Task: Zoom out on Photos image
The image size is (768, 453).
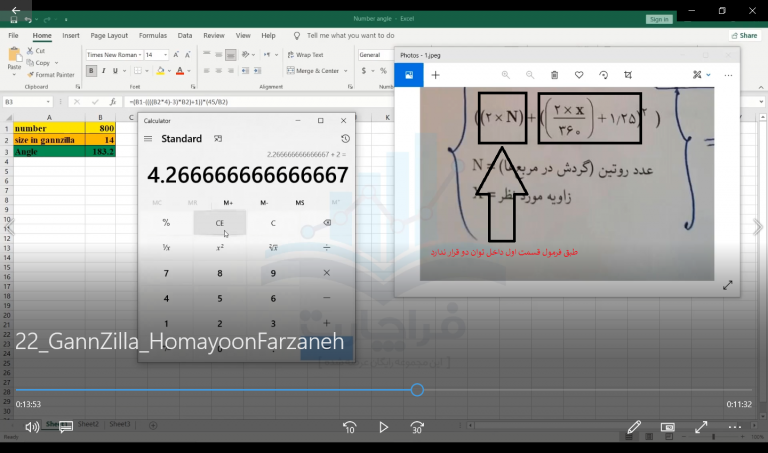Action: pos(530,75)
